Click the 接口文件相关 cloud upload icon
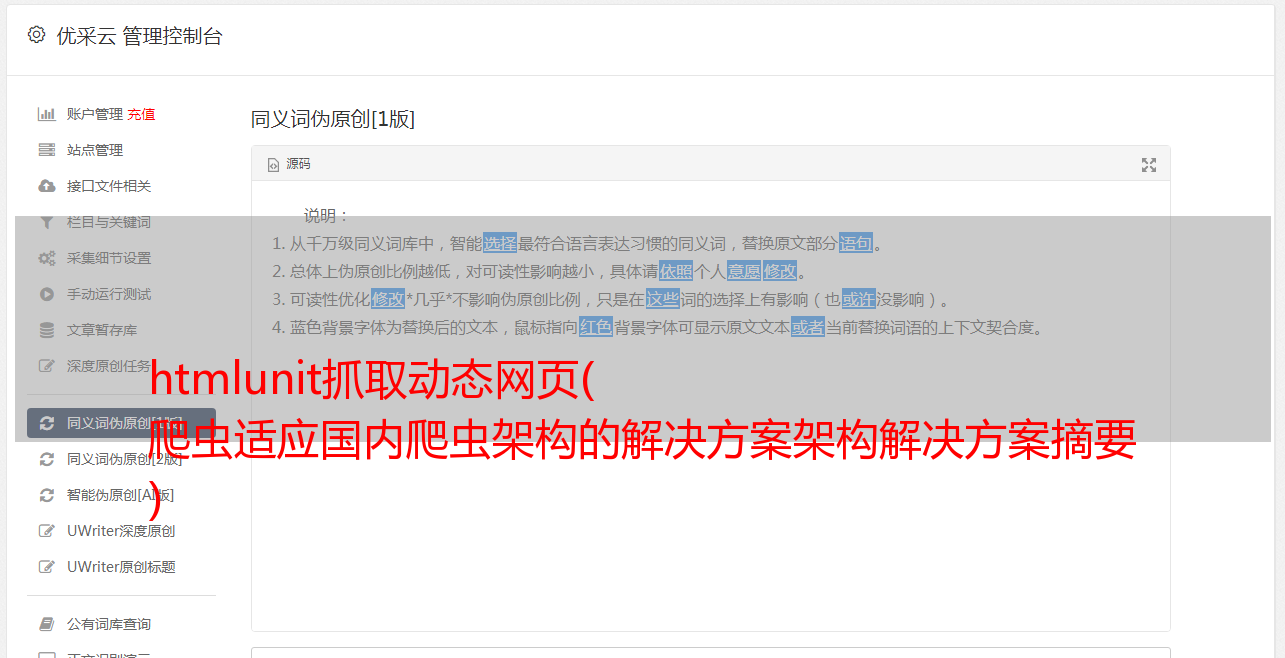The height and width of the screenshot is (658, 1285). tap(46, 186)
